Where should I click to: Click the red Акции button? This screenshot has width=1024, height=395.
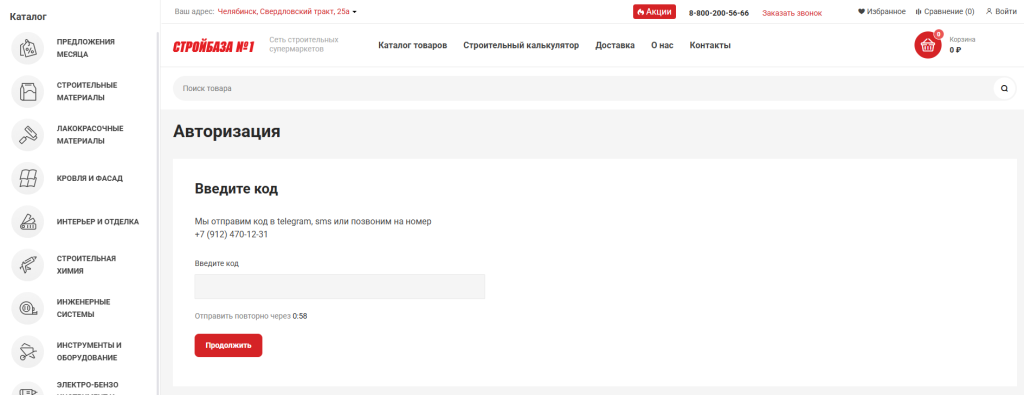[654, 12]
